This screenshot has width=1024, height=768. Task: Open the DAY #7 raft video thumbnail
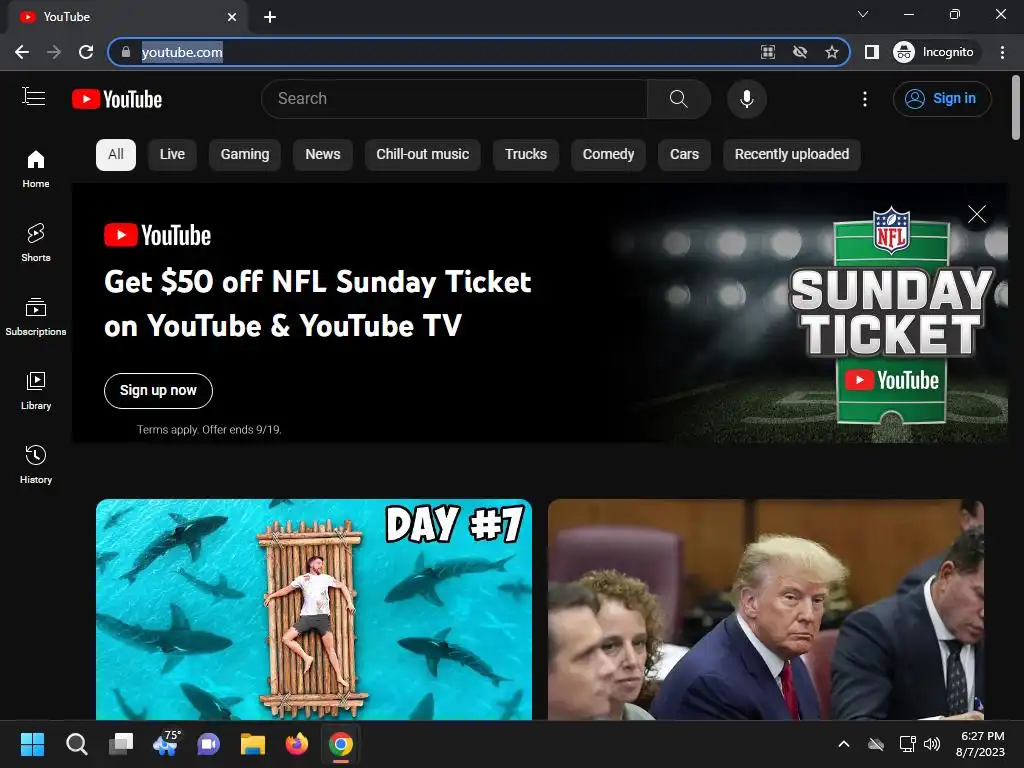314,609
